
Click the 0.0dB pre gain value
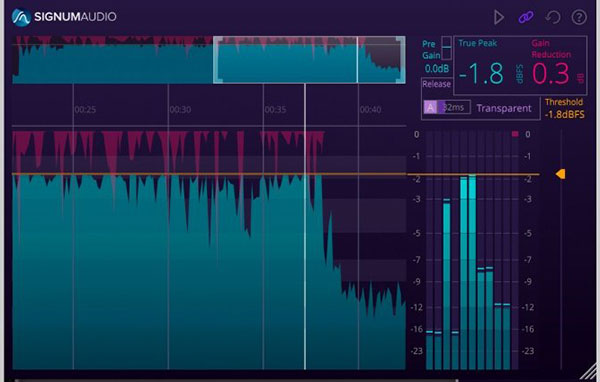(437, 69)
